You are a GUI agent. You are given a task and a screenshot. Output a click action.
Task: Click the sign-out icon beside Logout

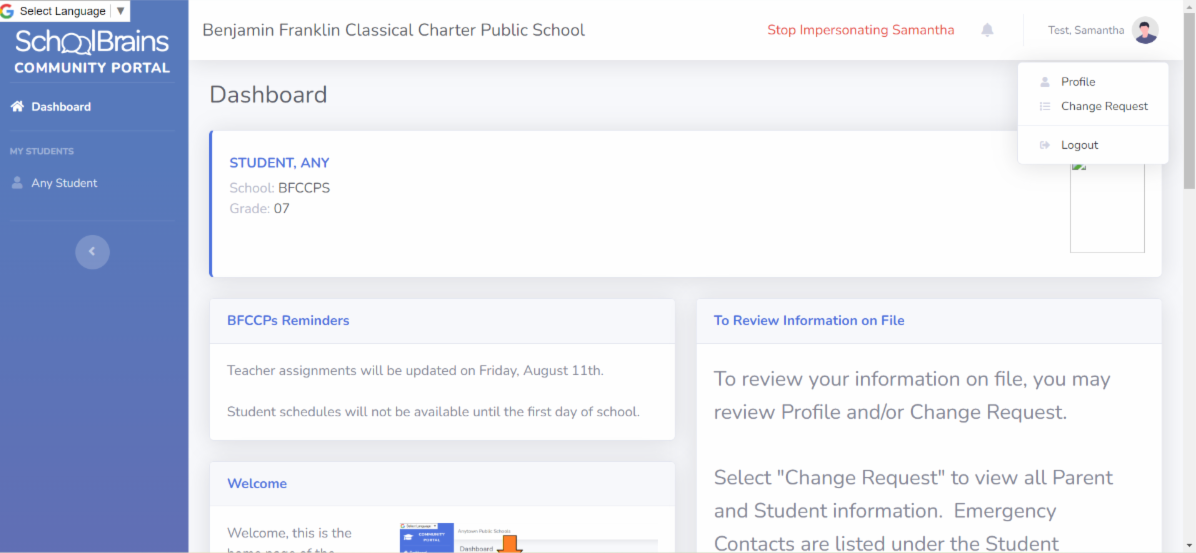[x=1045, y=146]
